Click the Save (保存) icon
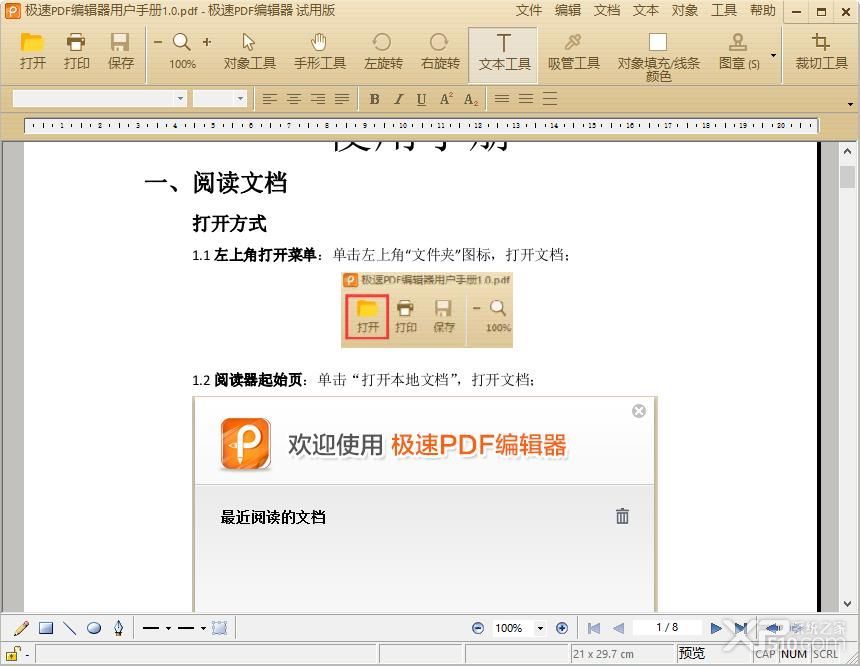The width and height of the screenshot is (860, 666). pyautogui.click(x=121, y=52)
